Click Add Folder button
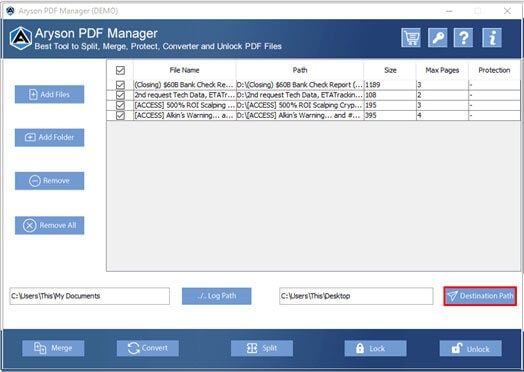Screen dimensions: 524x372 (49, 137)
